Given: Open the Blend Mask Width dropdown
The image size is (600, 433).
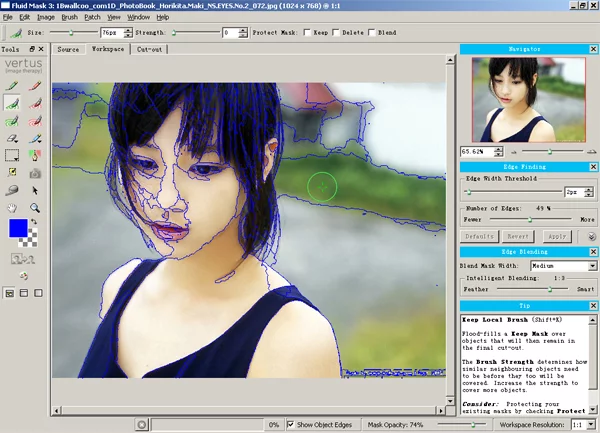Looking at the screenshot, I should pyautogui.click(x=563, y=265).
